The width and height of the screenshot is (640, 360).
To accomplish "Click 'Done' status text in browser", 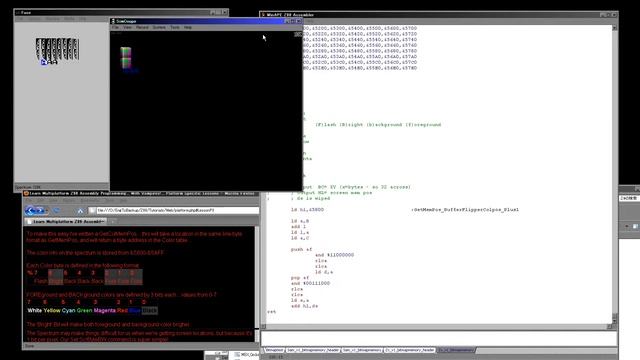I will pos(30,346).
